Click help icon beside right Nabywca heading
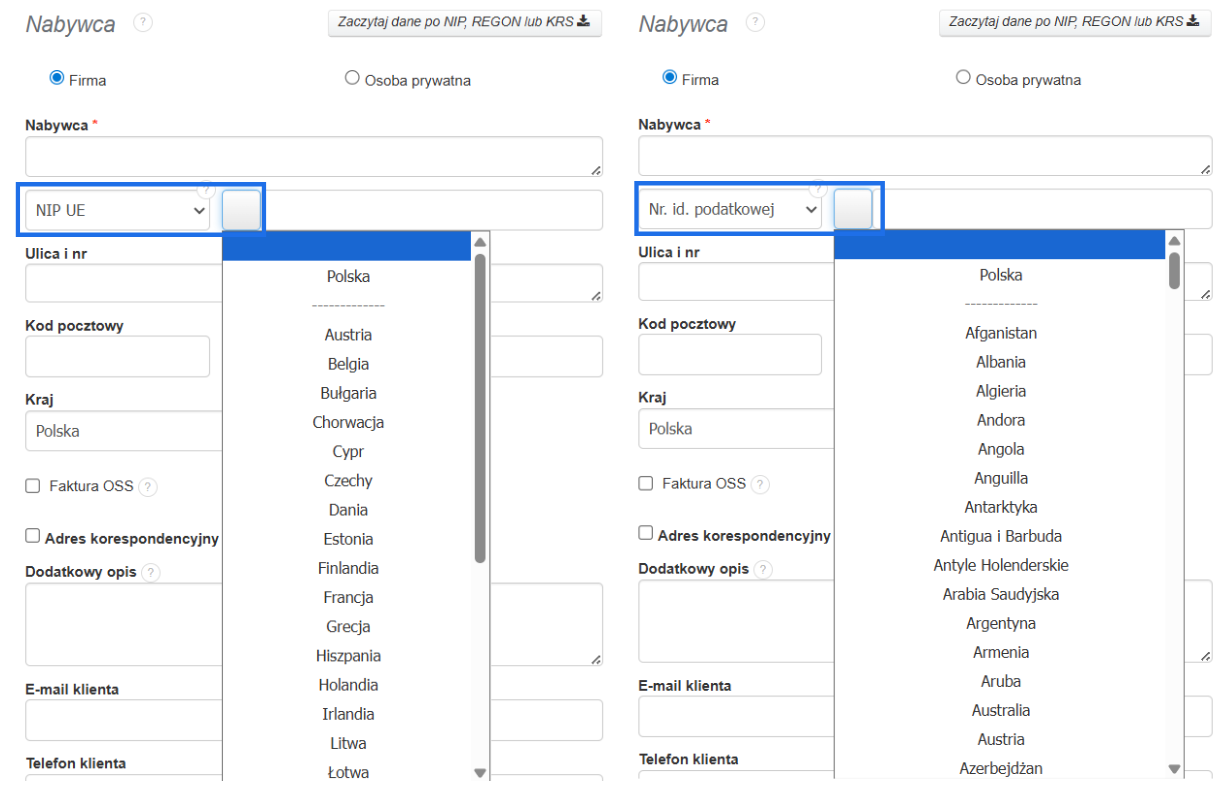 [x=755, y=22]
